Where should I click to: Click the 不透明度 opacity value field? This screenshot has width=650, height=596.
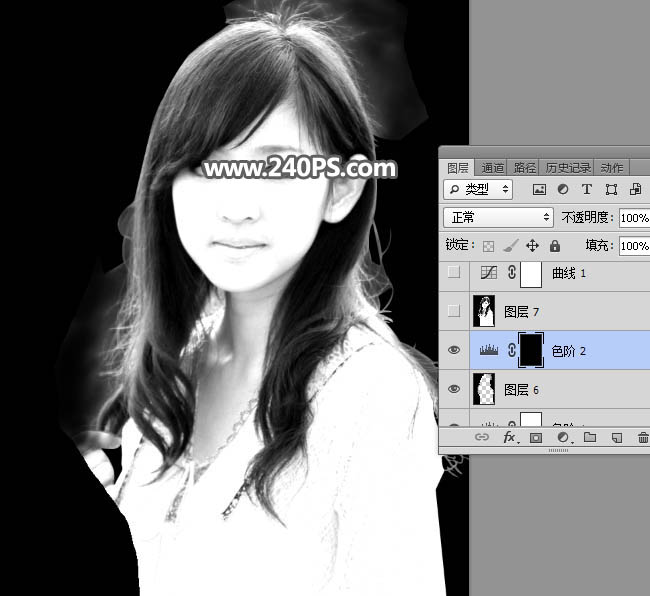(635, 218)
